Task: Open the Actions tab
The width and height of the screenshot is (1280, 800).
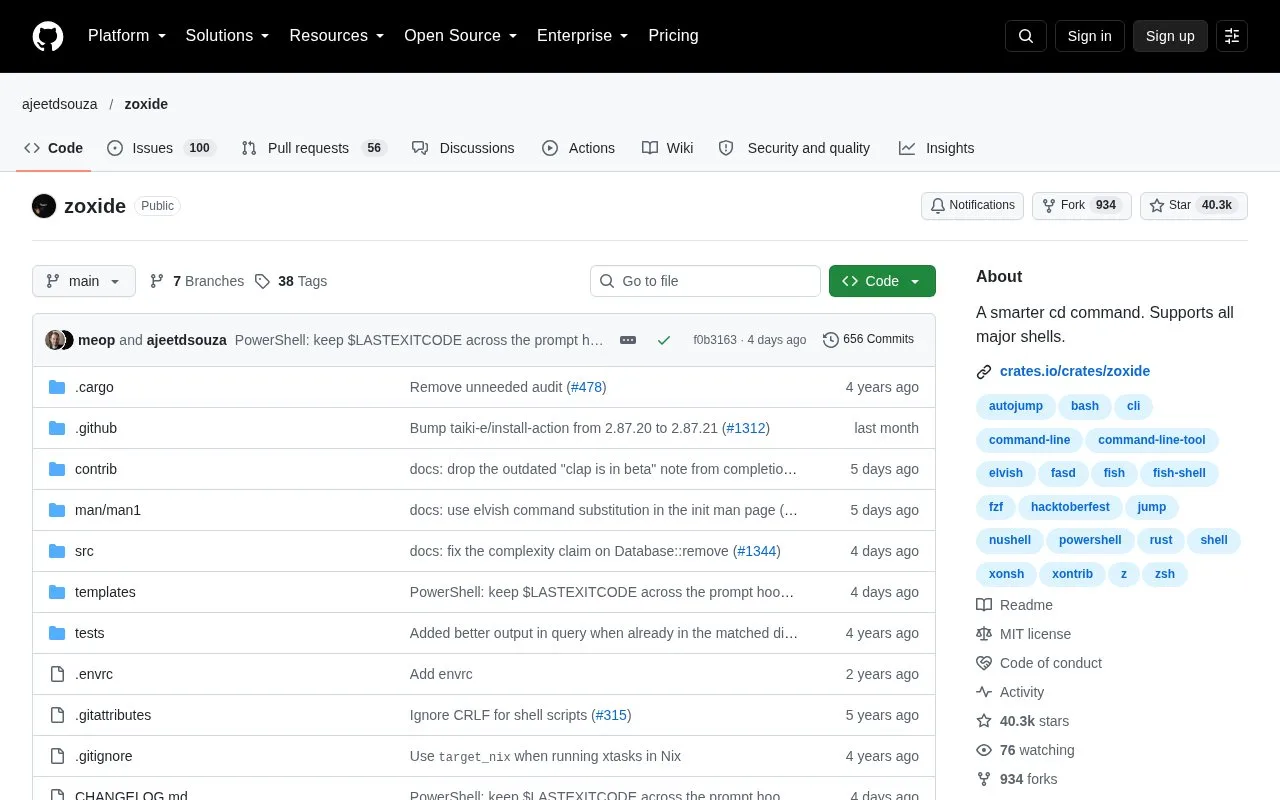Action: (x=579, y=148)
